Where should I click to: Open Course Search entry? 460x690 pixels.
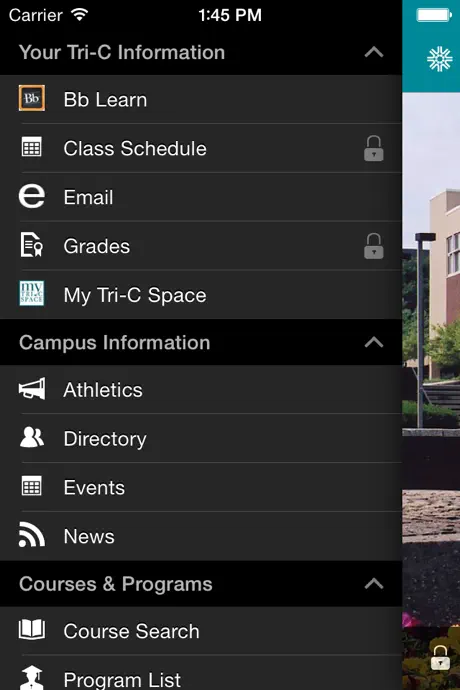(201, 631)
